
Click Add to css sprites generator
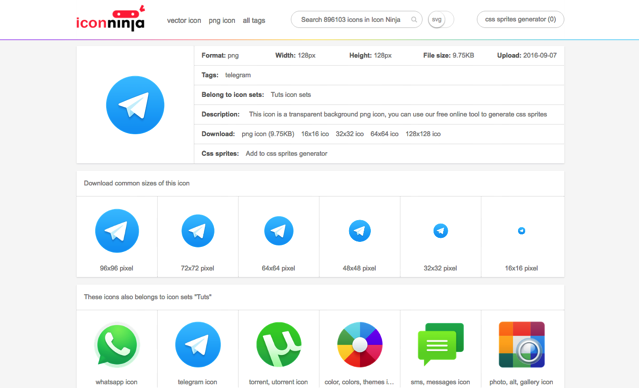pos(286,154)
